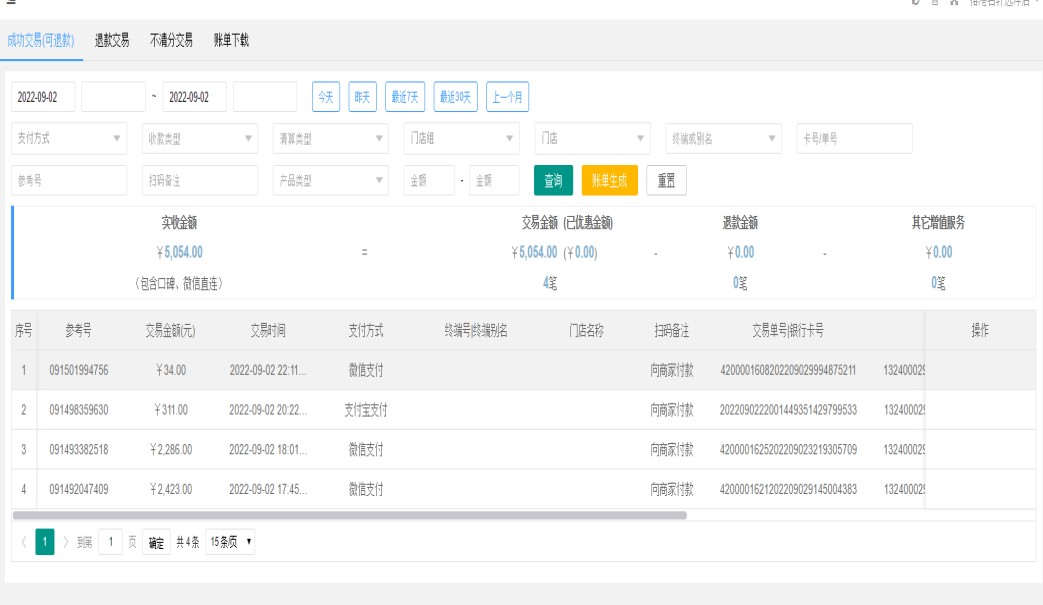Open the 清算类型 dropdown
The image size is (1043, 605).
click(x=329, y=138)
